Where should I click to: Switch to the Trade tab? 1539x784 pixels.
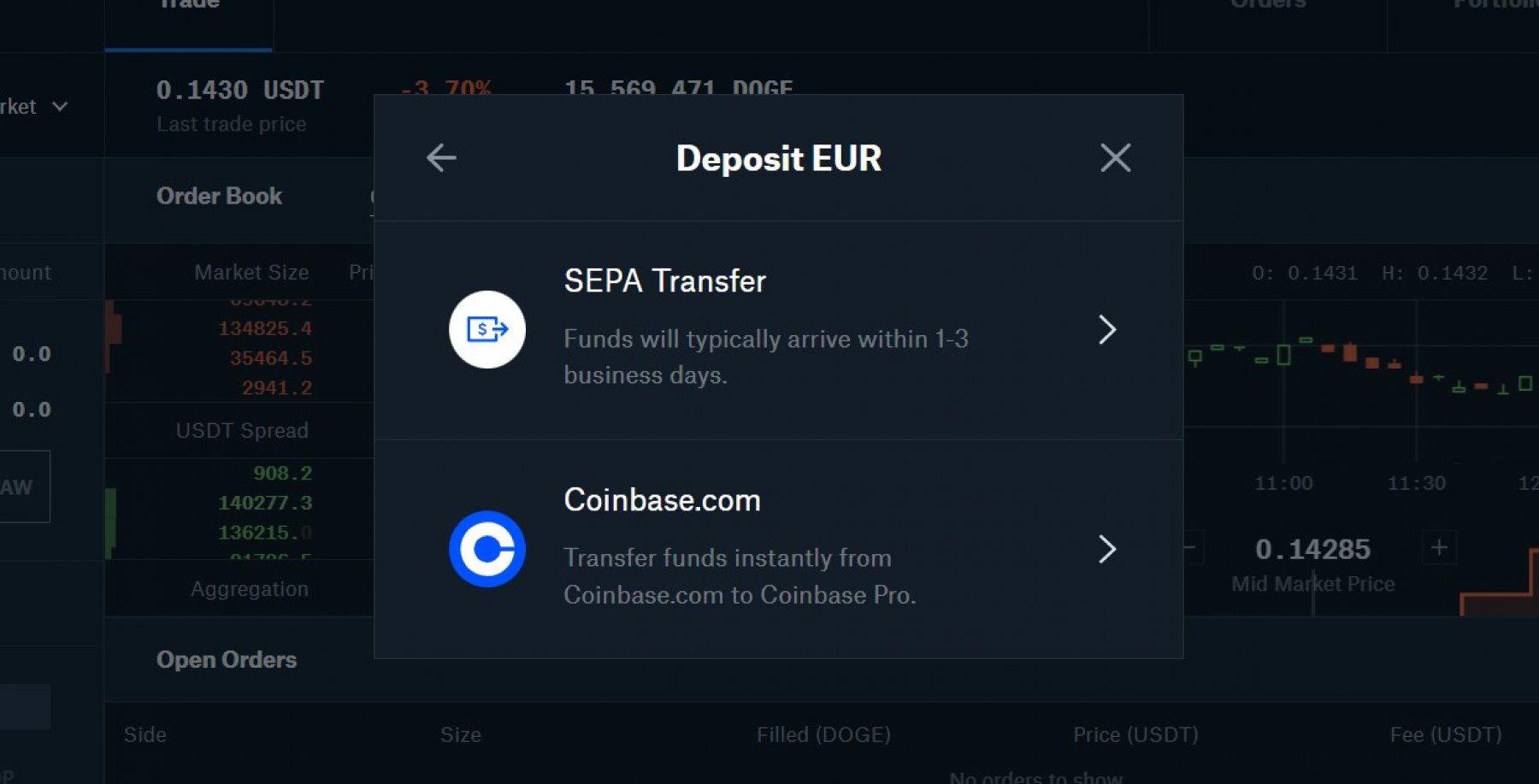pyautogui.click(x=189, y=7)
